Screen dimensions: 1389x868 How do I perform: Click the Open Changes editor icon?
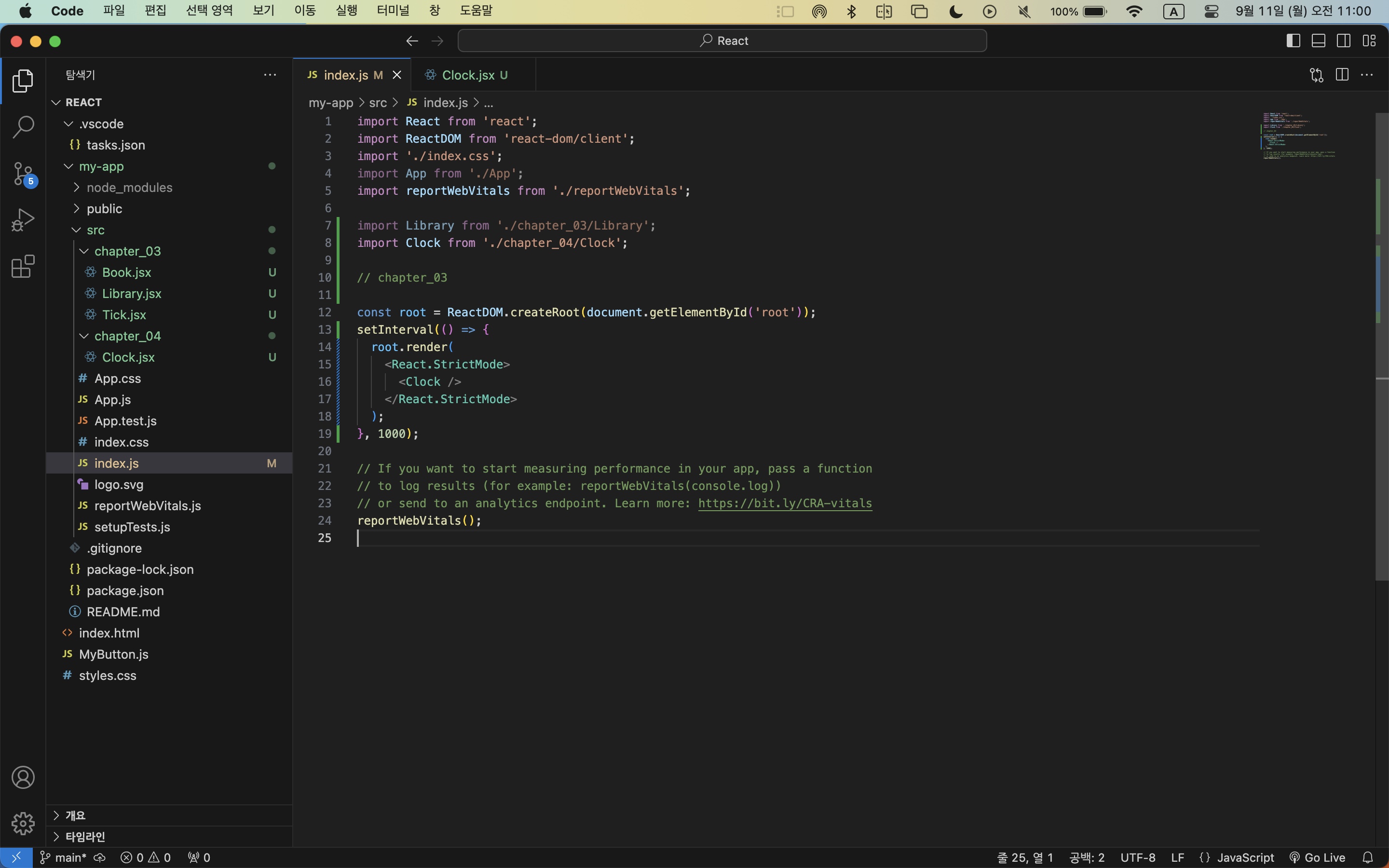(1316, 75)
